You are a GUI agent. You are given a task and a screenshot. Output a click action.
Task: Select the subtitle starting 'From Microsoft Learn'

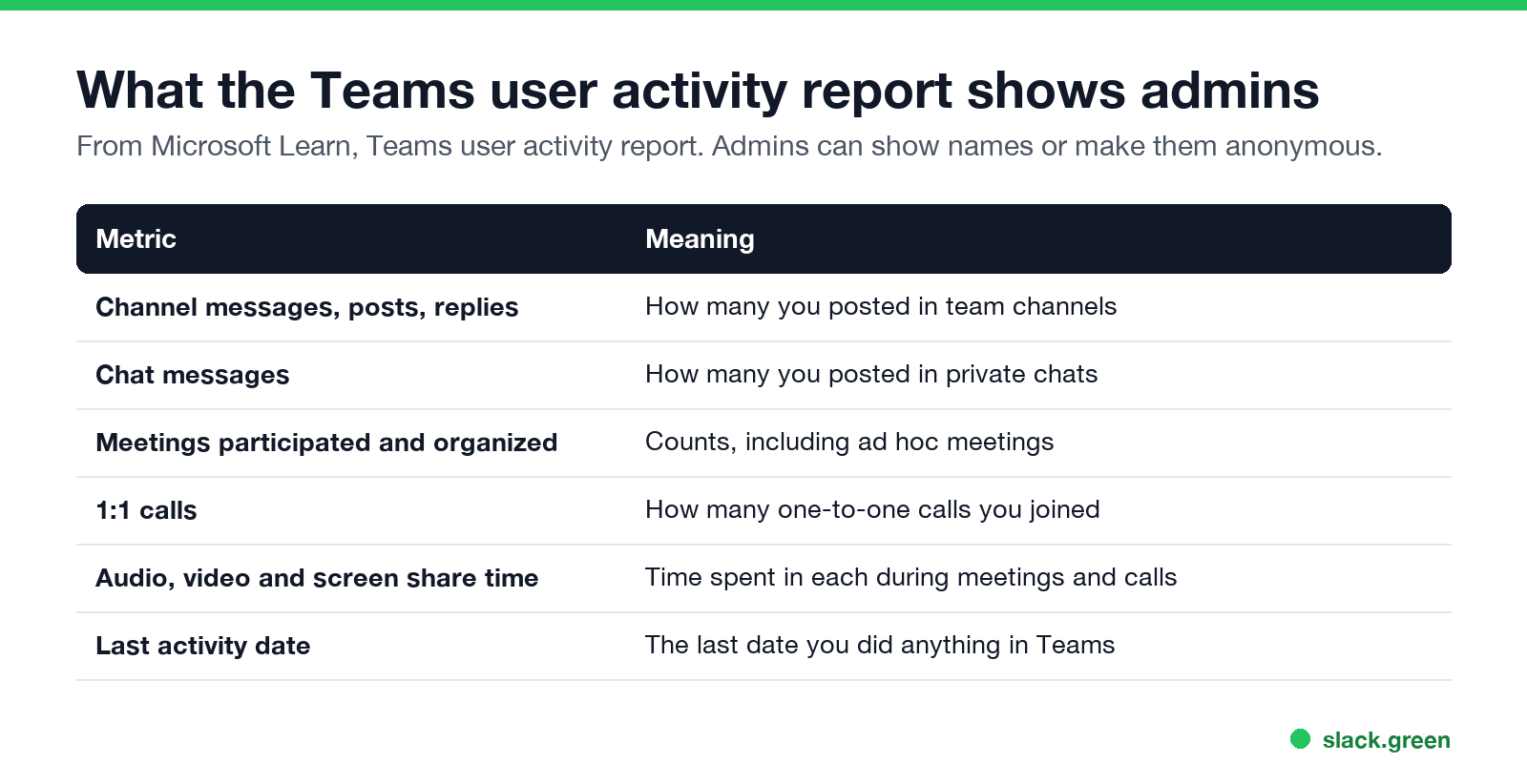tap(729, 146)
